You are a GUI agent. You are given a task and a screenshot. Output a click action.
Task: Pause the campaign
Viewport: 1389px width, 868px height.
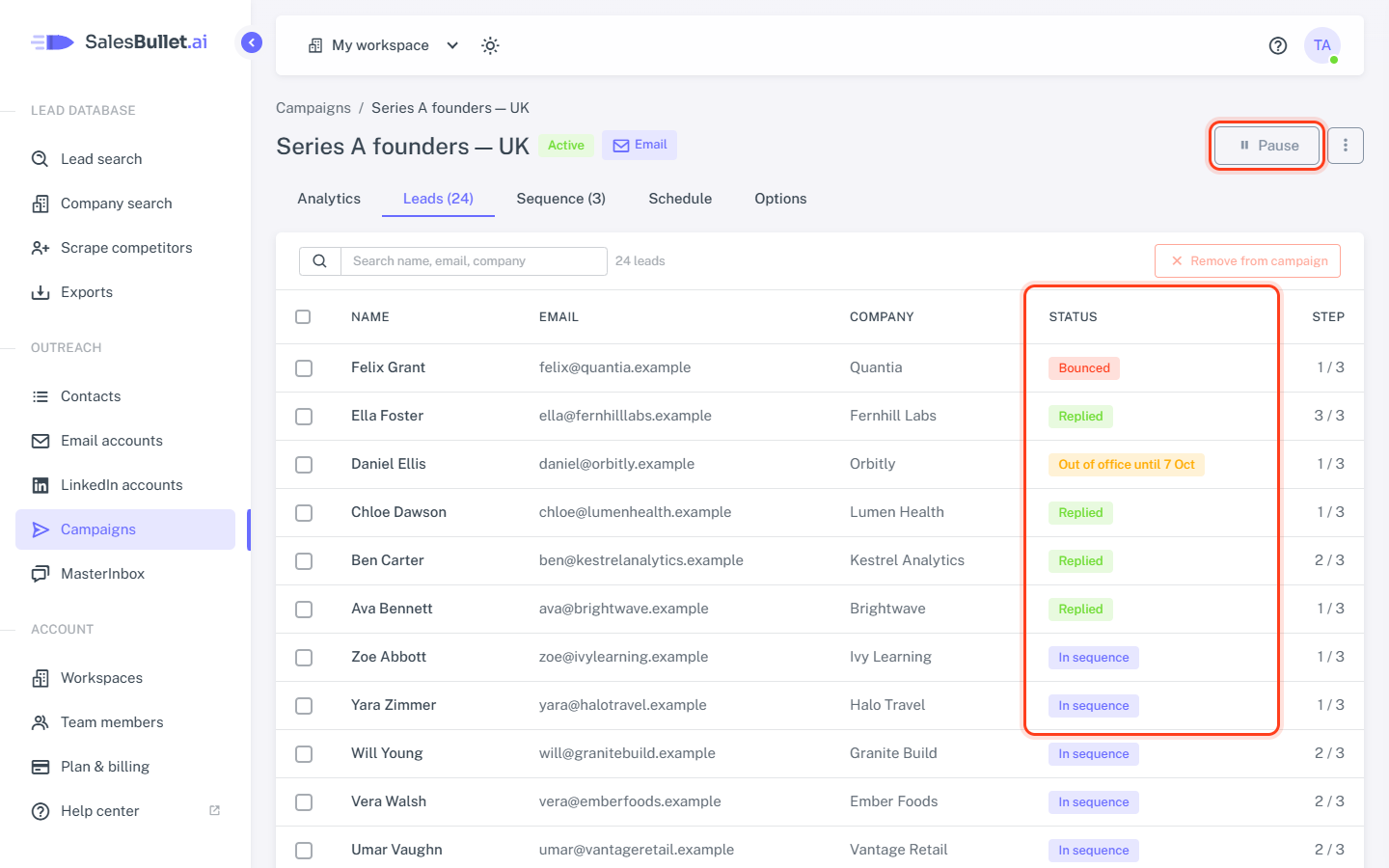pyautogui.click(x=1267, y=146)
